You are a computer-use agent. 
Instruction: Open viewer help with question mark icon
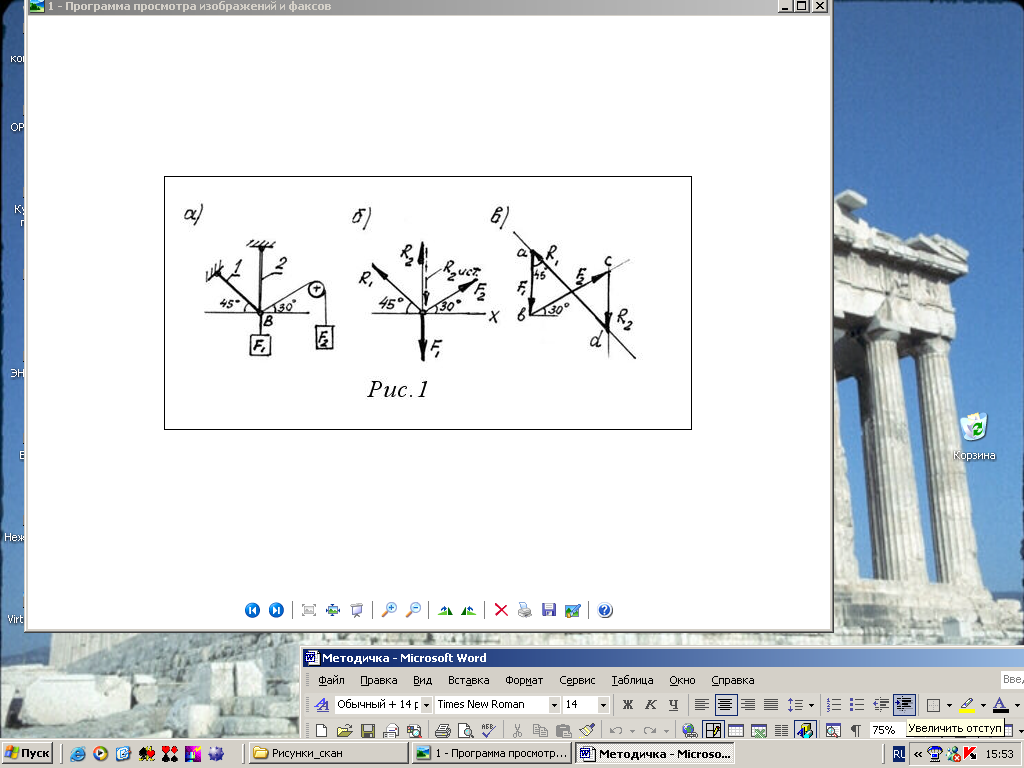(x=605, y=610)
